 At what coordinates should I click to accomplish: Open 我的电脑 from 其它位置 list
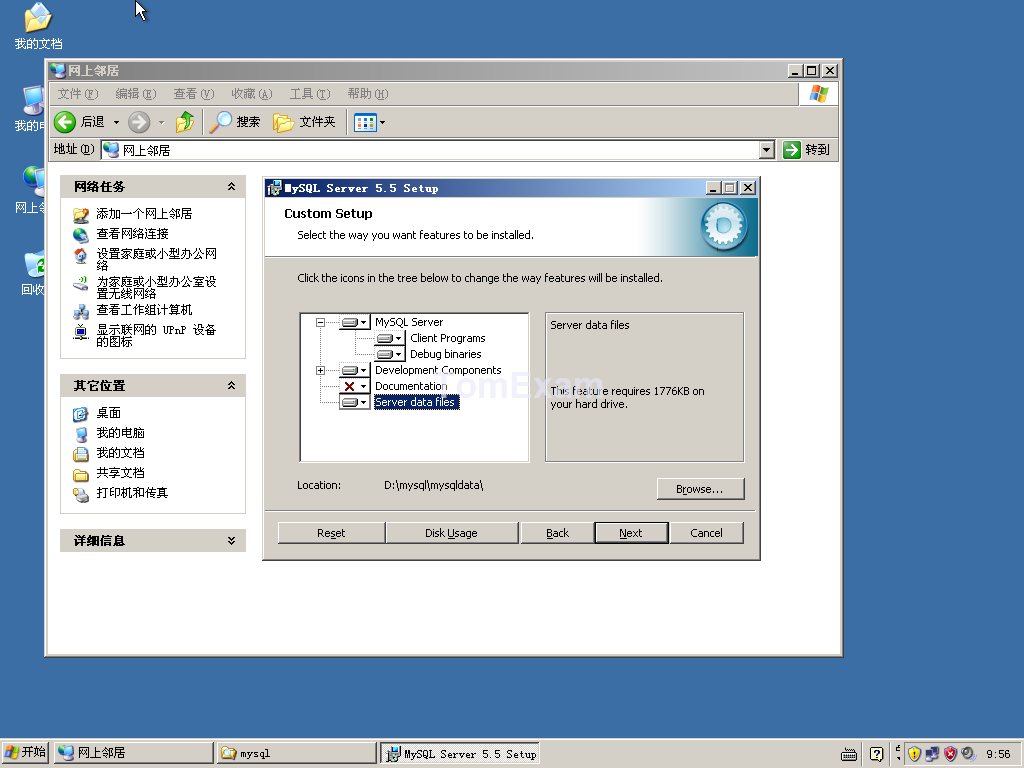coord(120,433)
